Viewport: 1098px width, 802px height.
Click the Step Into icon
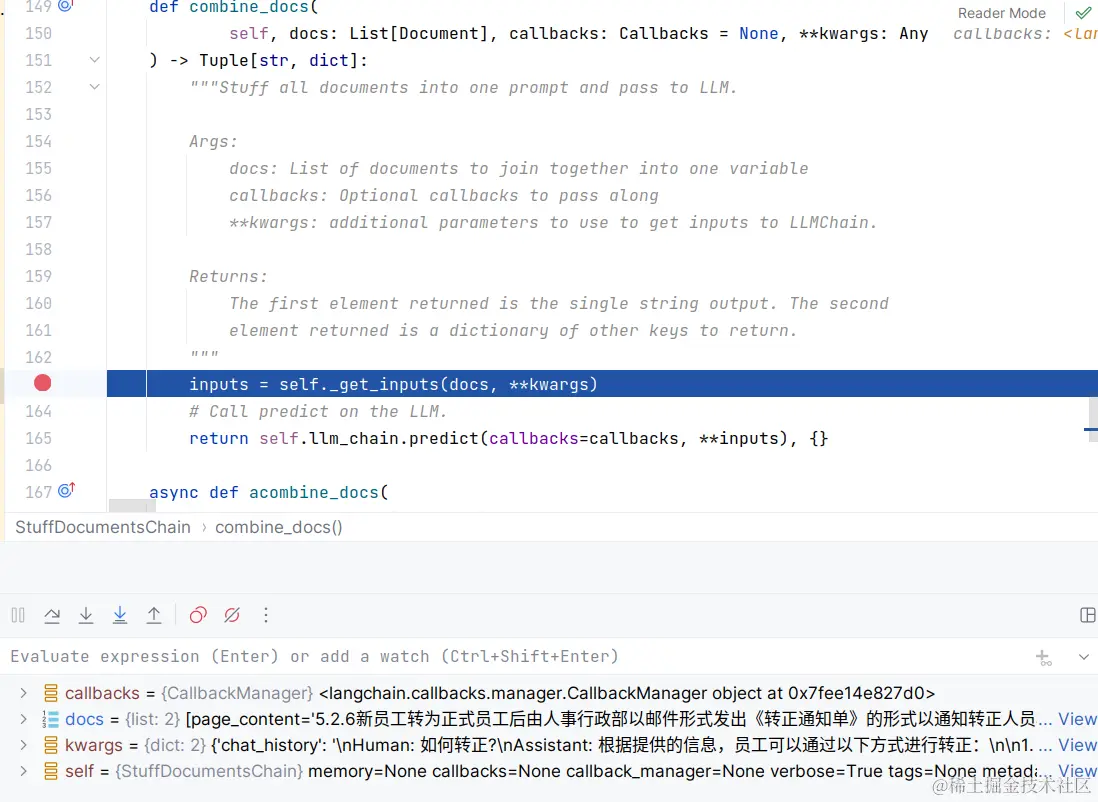[86, 615]
